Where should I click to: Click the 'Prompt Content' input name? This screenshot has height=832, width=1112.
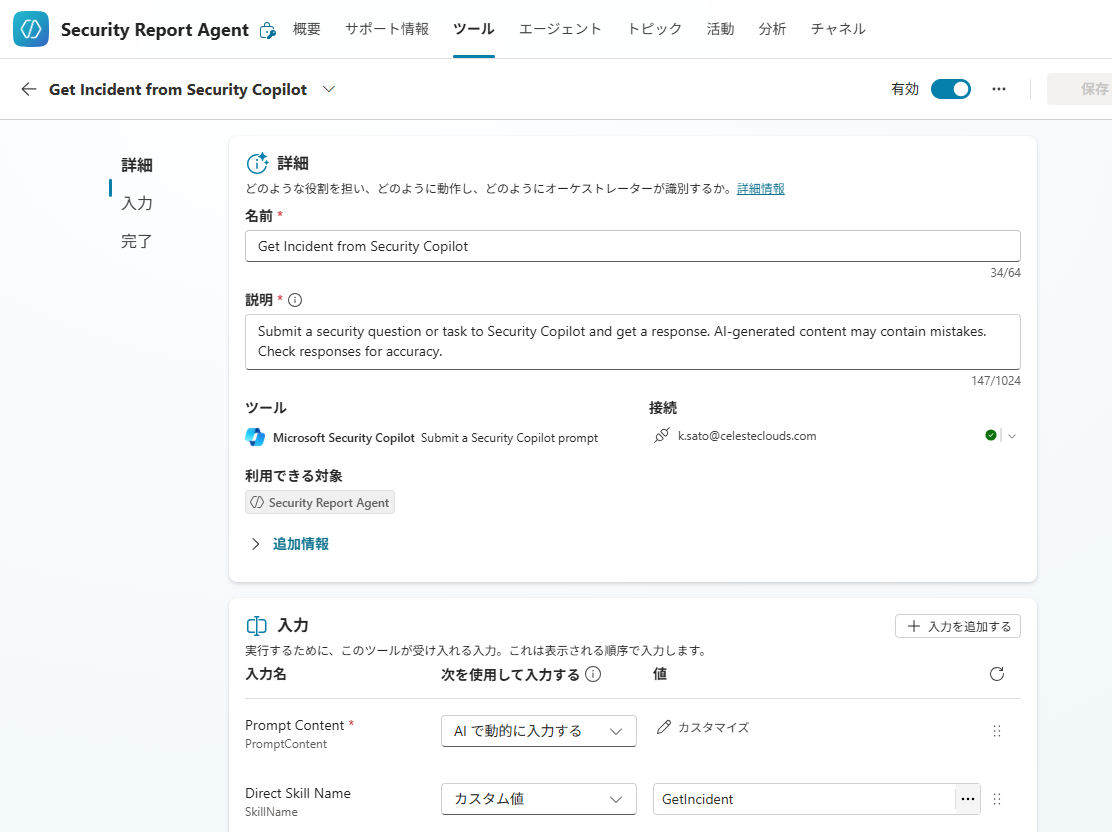tap(294, 726)
